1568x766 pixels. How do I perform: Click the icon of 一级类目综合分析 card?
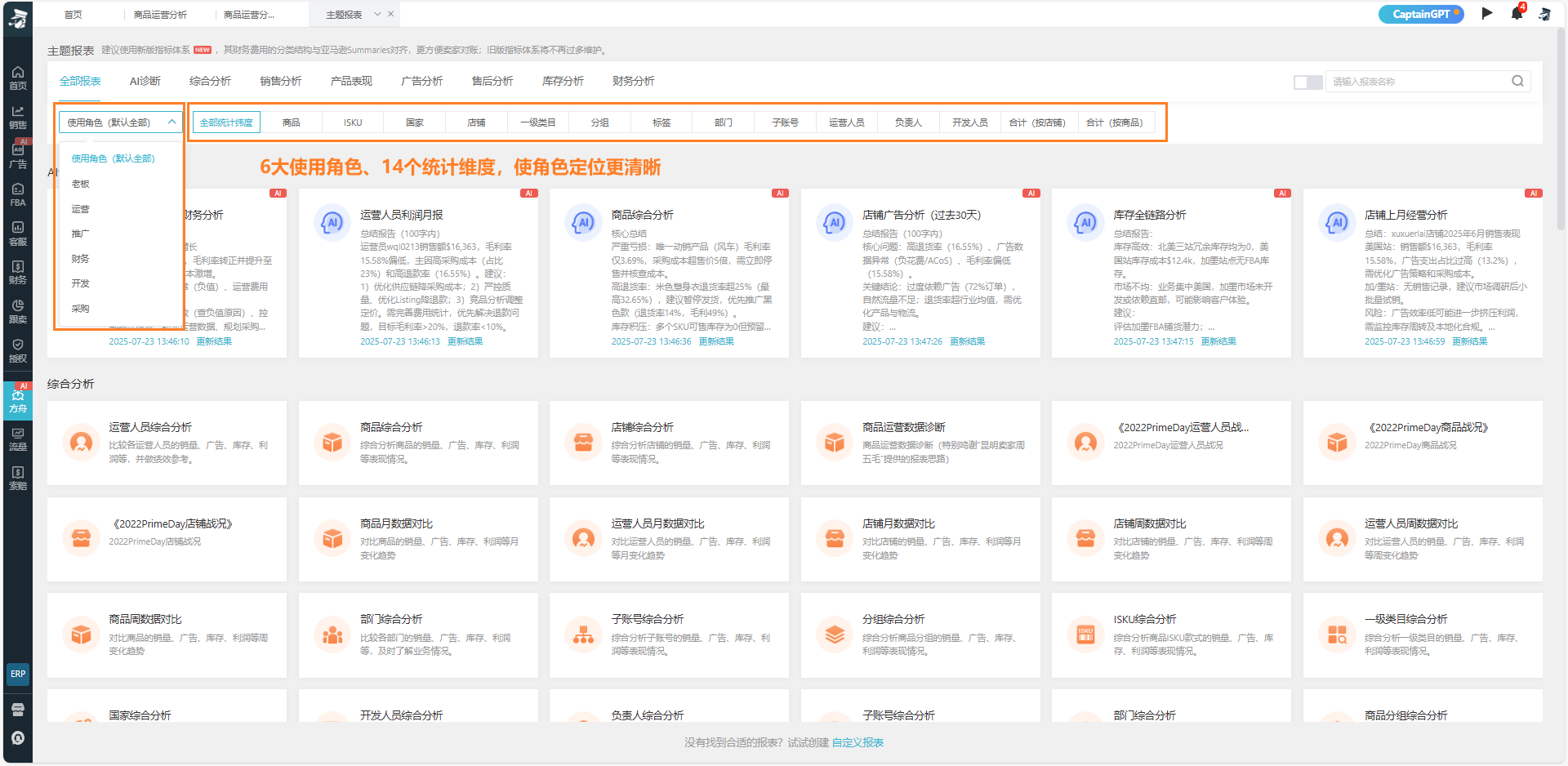[1337, 635]
